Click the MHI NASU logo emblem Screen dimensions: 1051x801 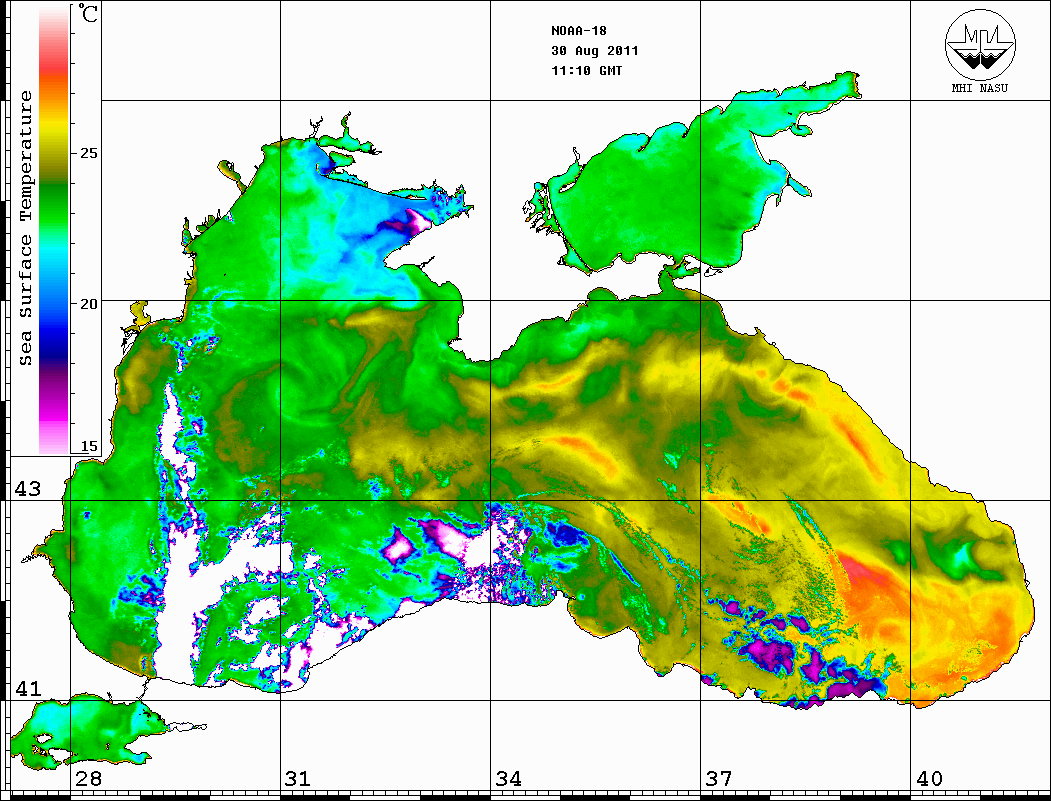980,44
